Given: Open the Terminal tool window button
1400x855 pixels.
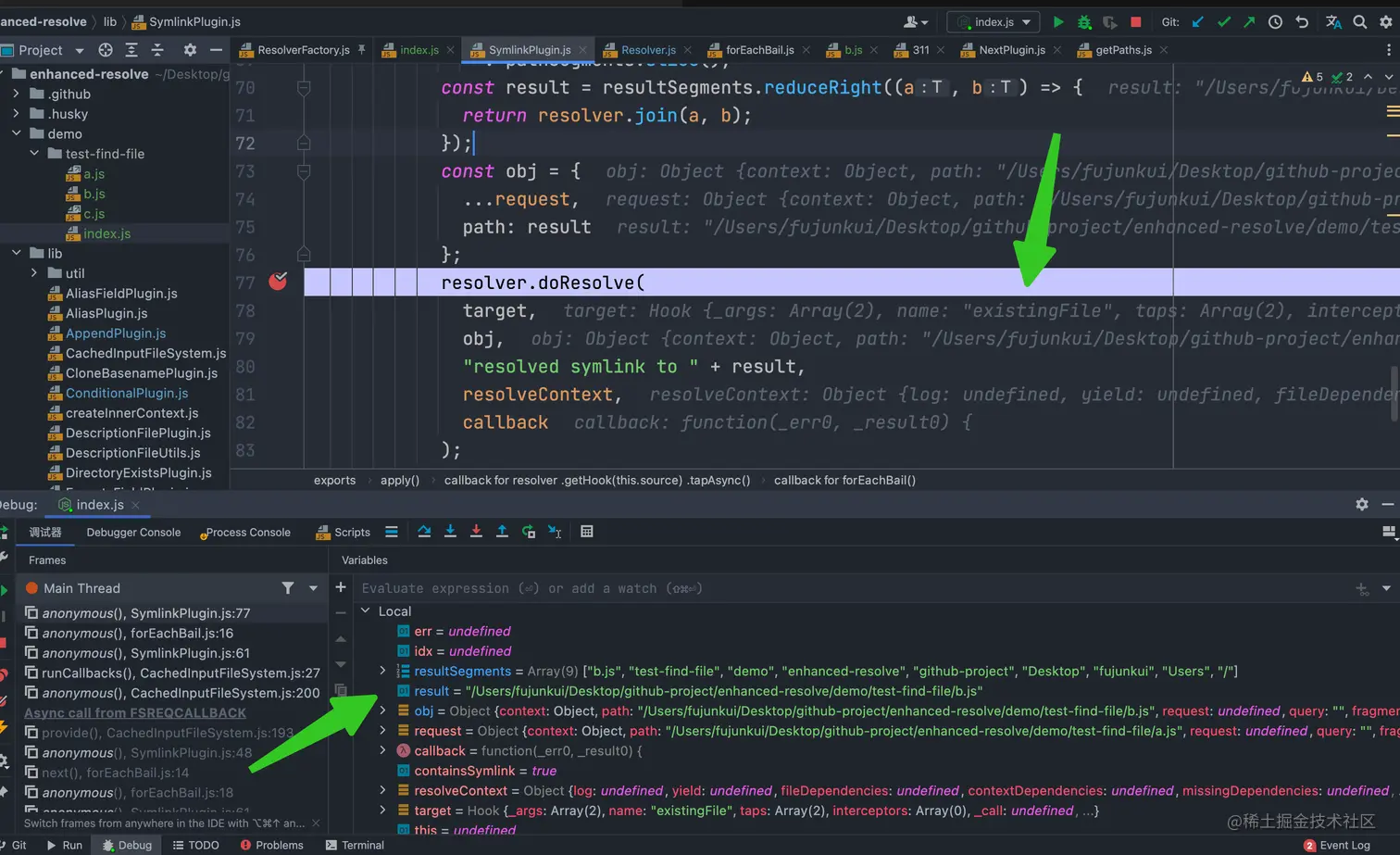Looking at the screenshot, I should [x=355, y=845].
